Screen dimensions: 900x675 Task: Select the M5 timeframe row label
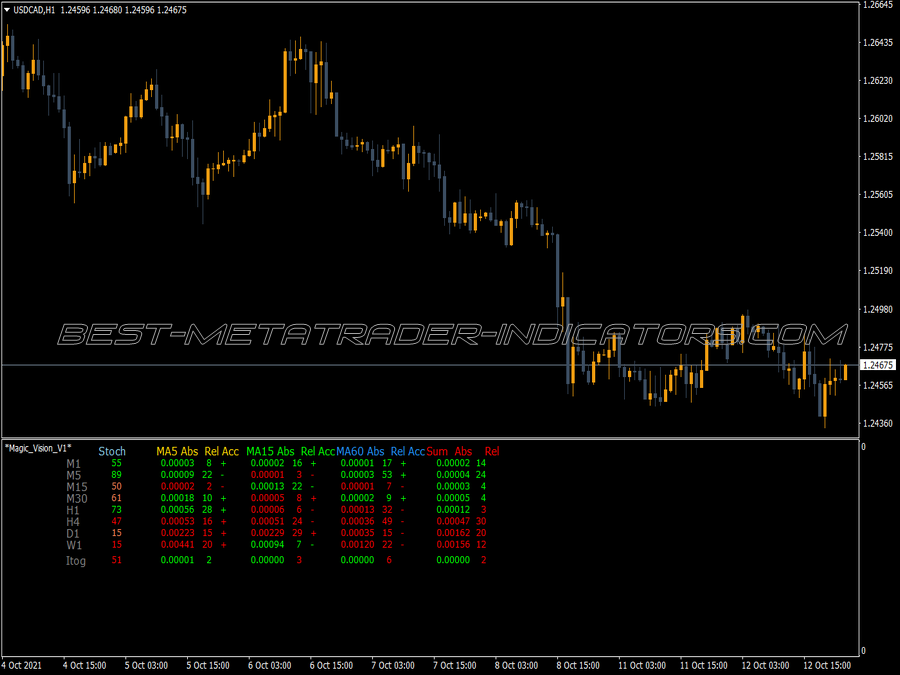[73, 475]
